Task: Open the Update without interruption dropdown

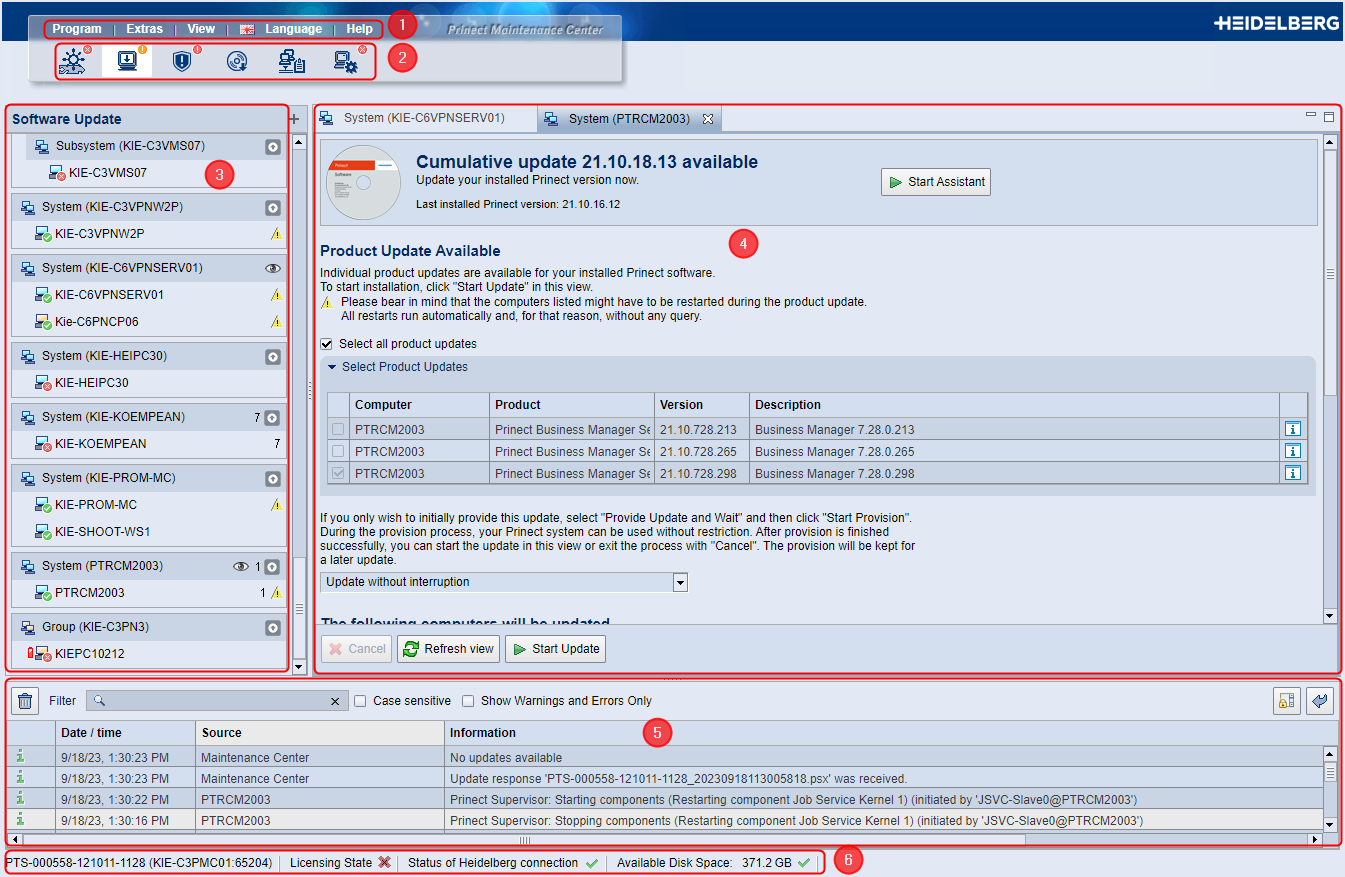Action: pos(680,582)
